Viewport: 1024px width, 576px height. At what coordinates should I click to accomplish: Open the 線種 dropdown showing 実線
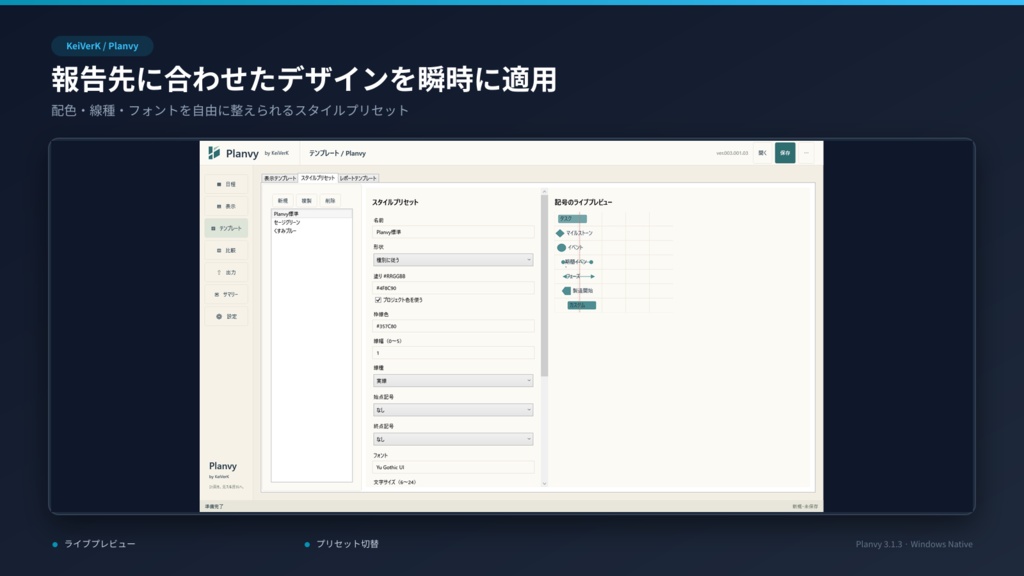point(453,381)
